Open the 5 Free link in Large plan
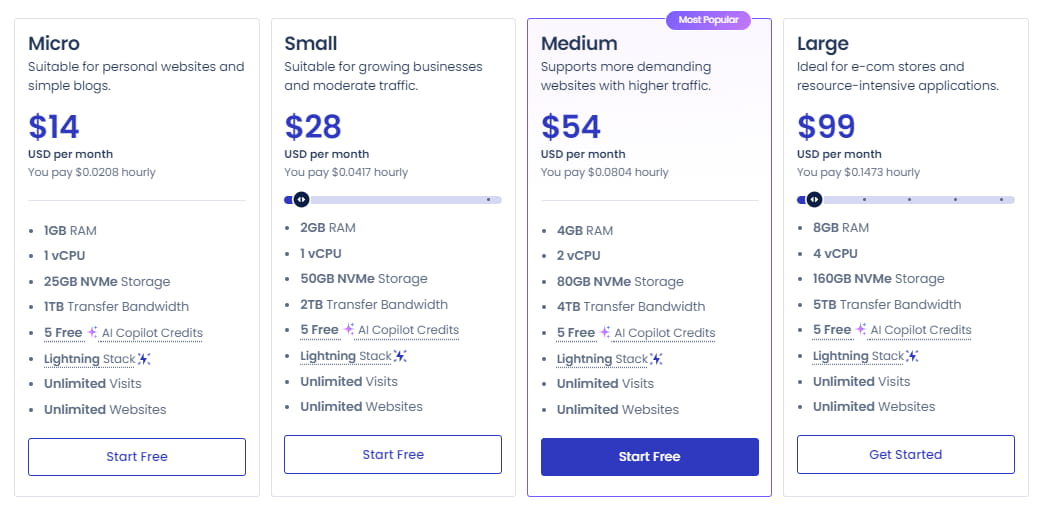The image size is (1040, 512). 832,330
